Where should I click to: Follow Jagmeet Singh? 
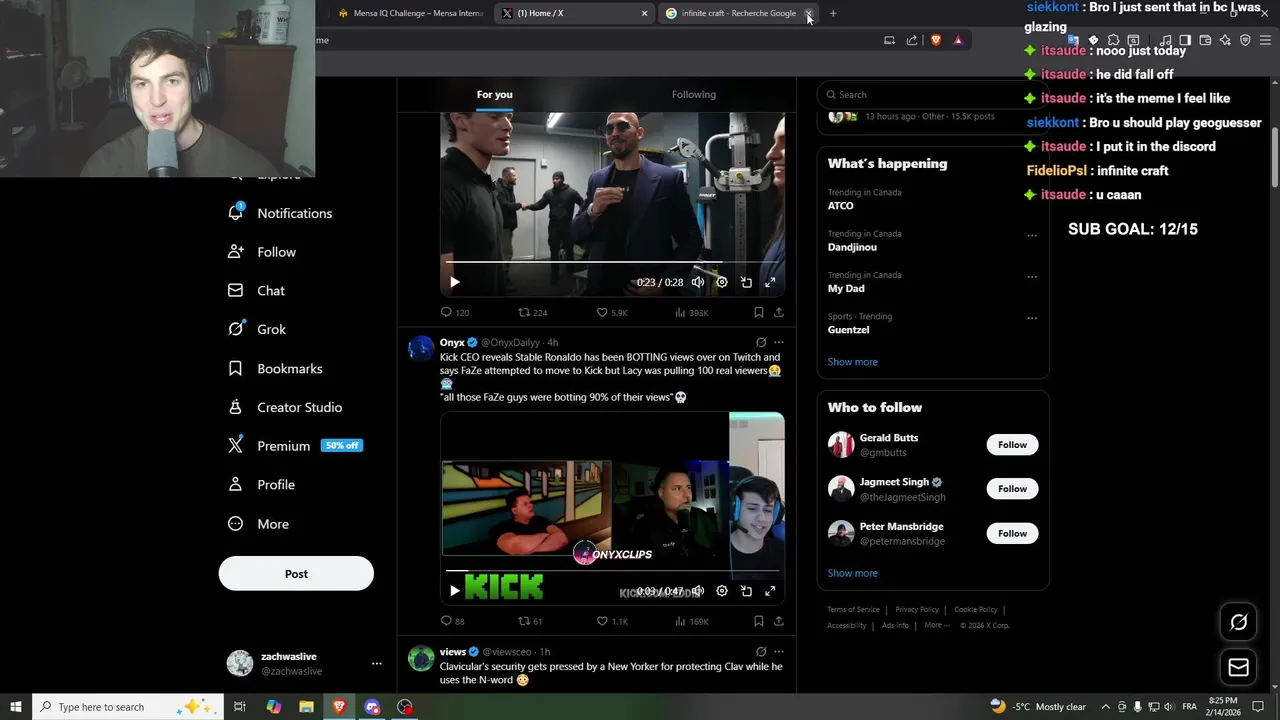click(x=1012, y=489)
